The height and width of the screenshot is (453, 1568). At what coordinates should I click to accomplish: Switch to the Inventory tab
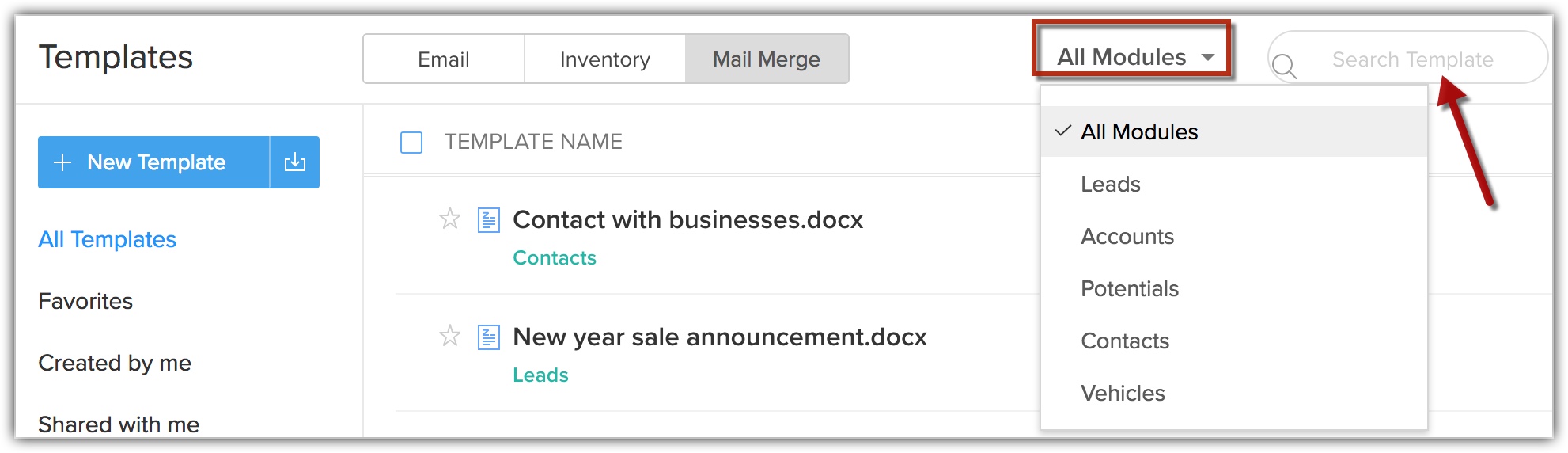click(x=605, y=59)
